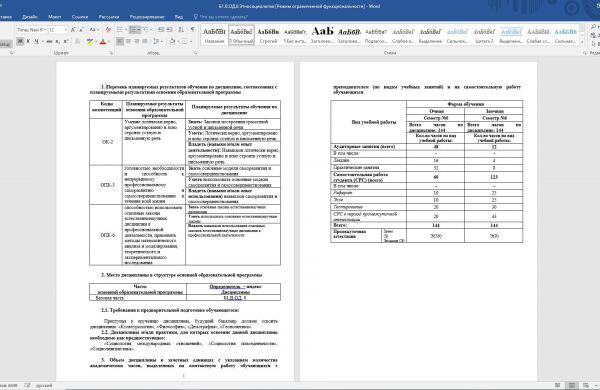Increase paragraph indent
Viewport: 600px width, 390px height.
tap(170, 29)
